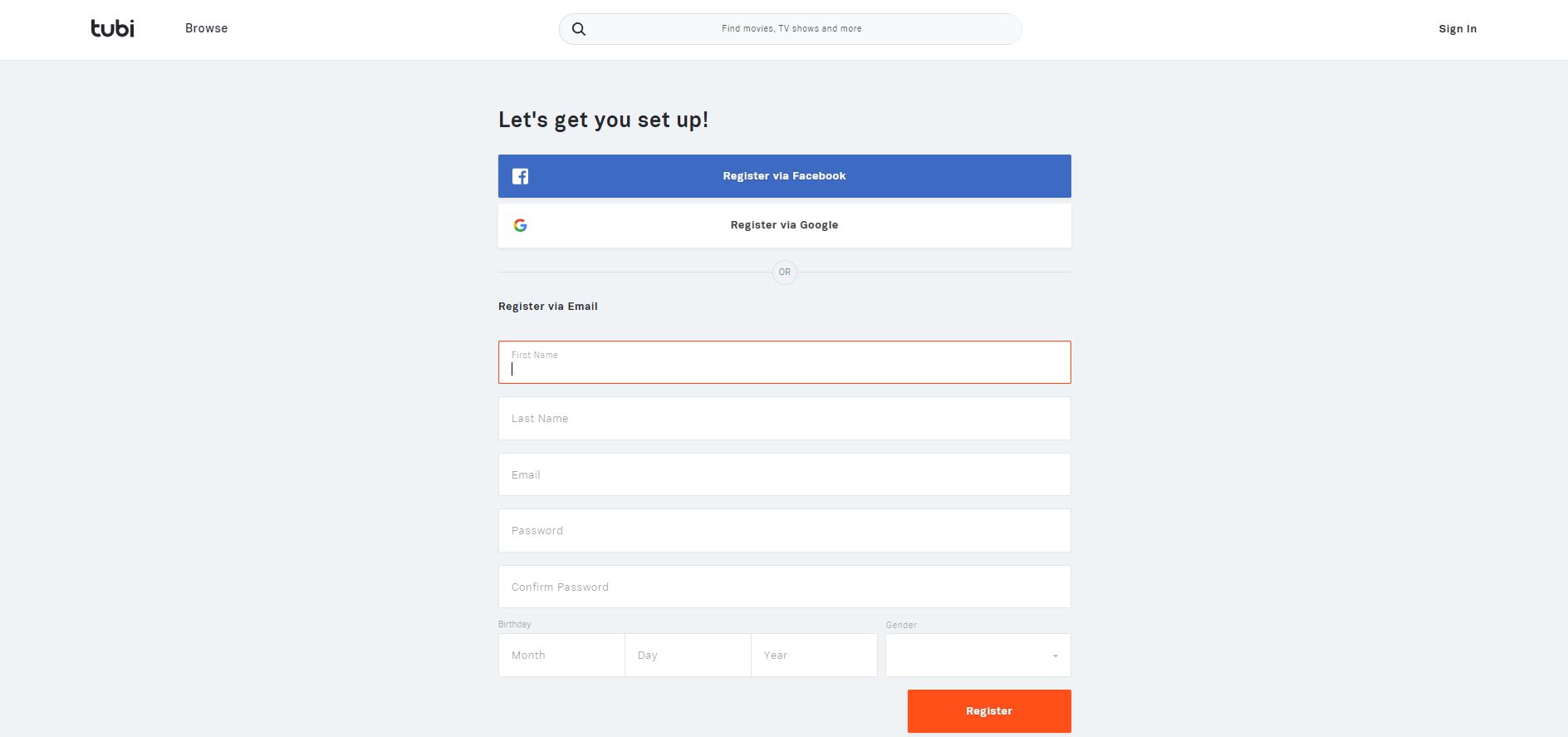Register via Facebook

(x=785, y=176)
